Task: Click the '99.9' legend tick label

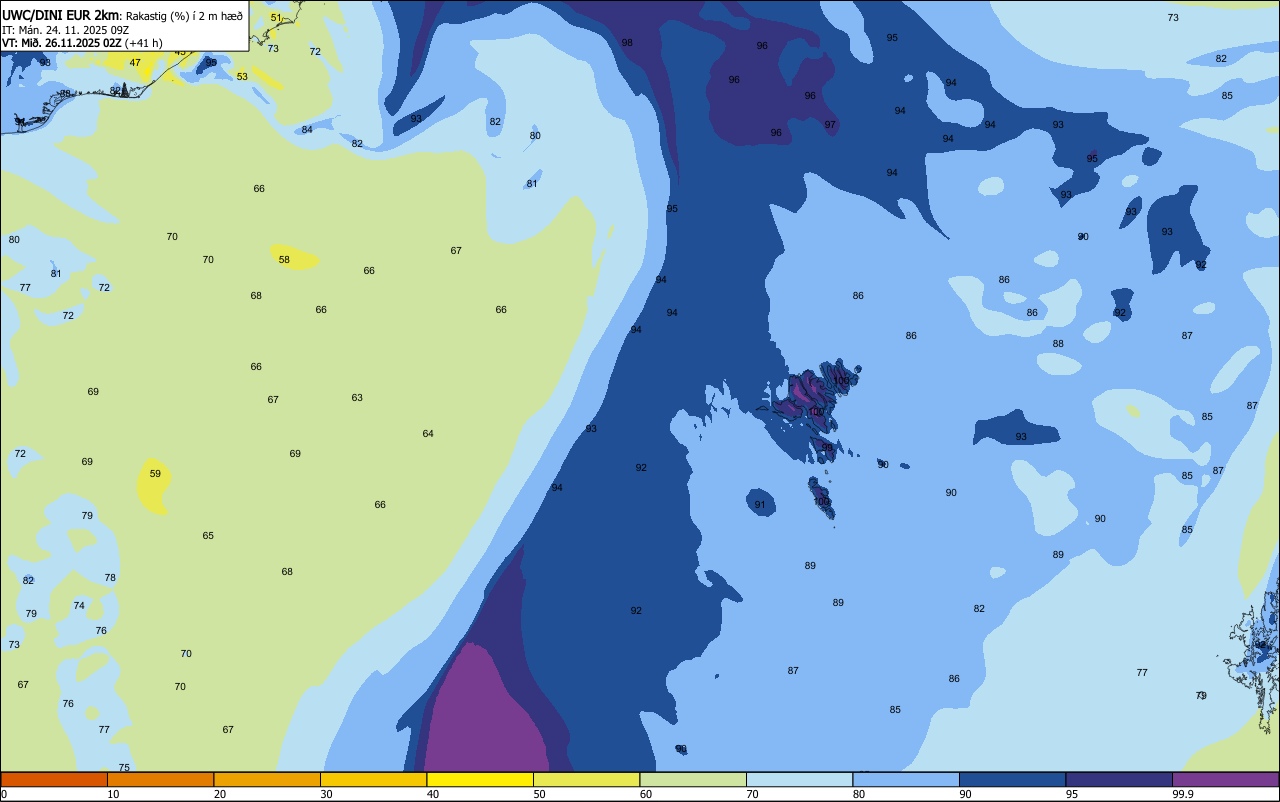Action: [x=1183, y=794]
